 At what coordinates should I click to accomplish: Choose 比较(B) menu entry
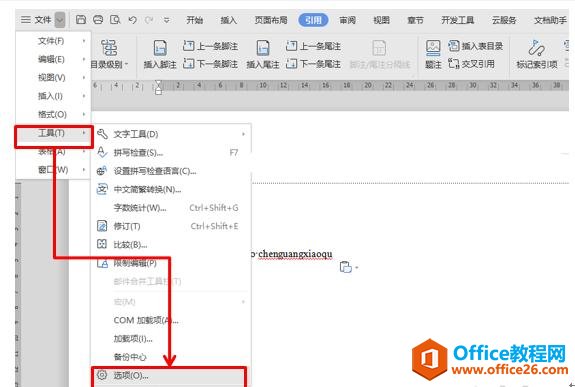[x=171, y=244]
